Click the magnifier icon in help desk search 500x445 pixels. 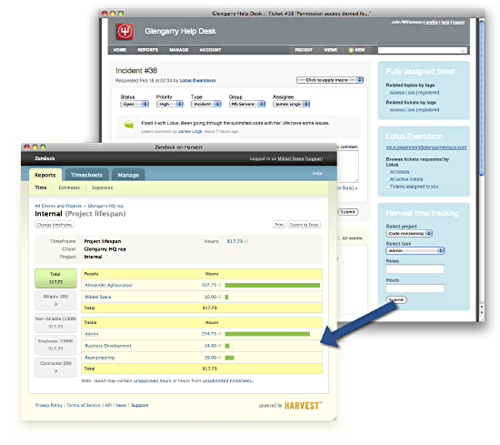(x=462, y=50)
